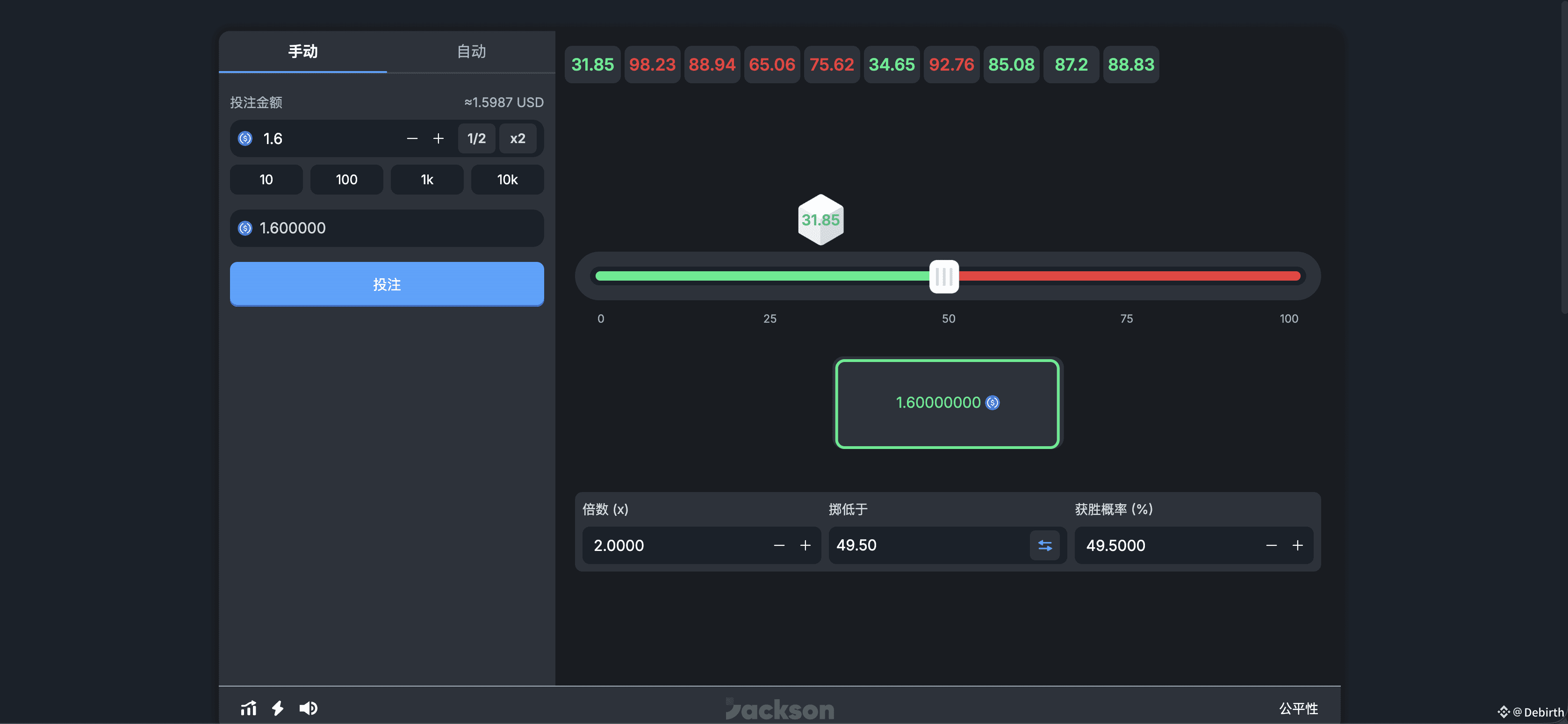
Task: Decrease bet amount with minus icon
Action: 412,139
